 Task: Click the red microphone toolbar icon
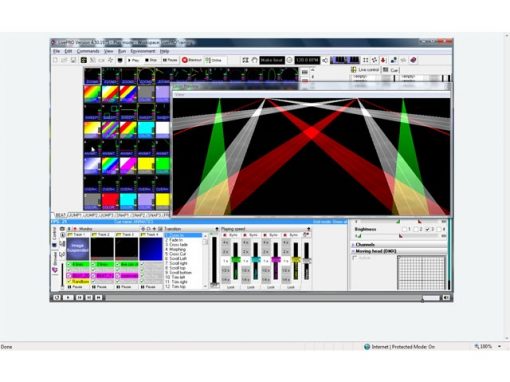click(x=383, y=60)
